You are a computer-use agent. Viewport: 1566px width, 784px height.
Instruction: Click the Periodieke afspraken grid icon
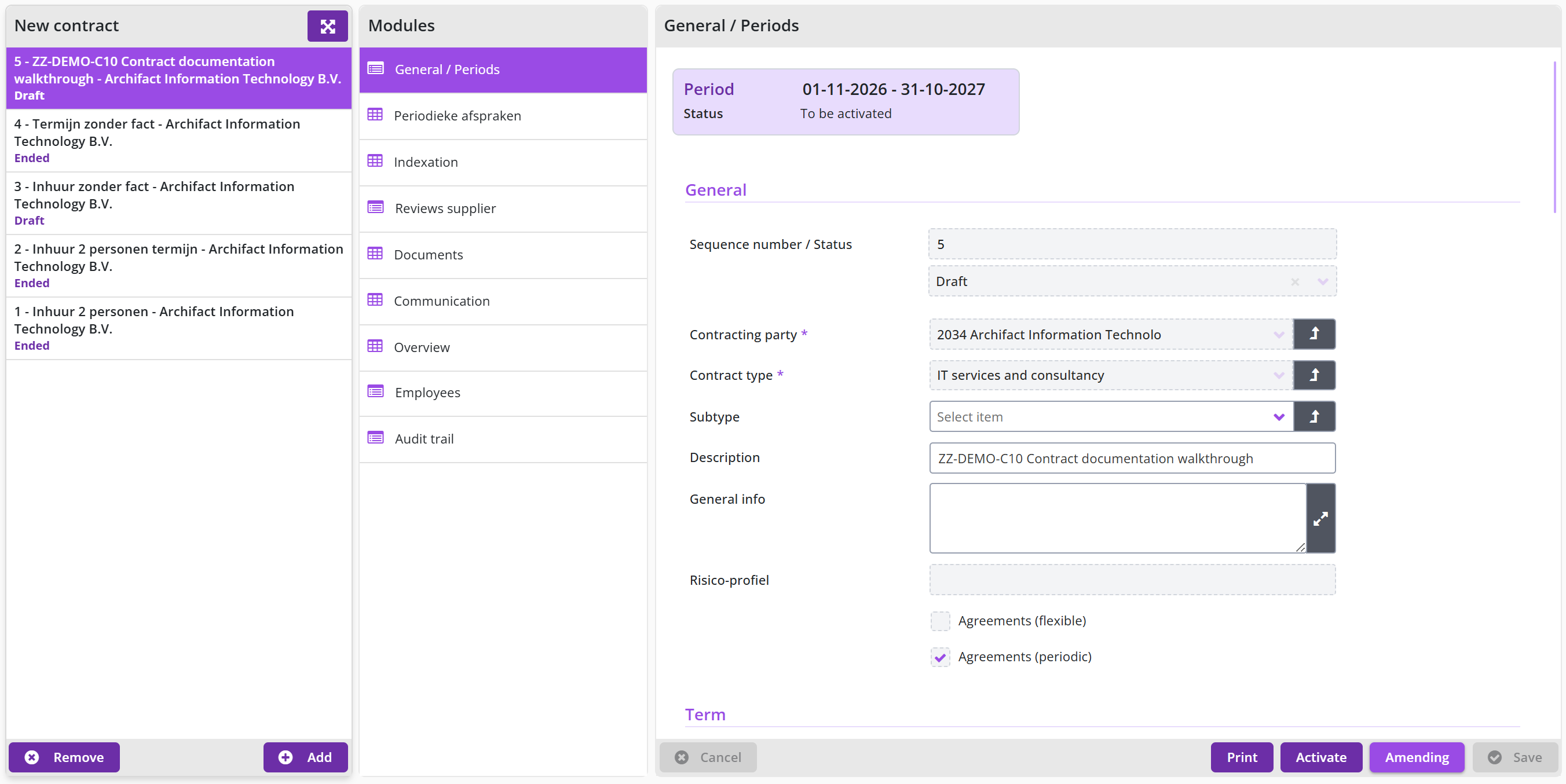pyautogui.click(x=375, y=115)
